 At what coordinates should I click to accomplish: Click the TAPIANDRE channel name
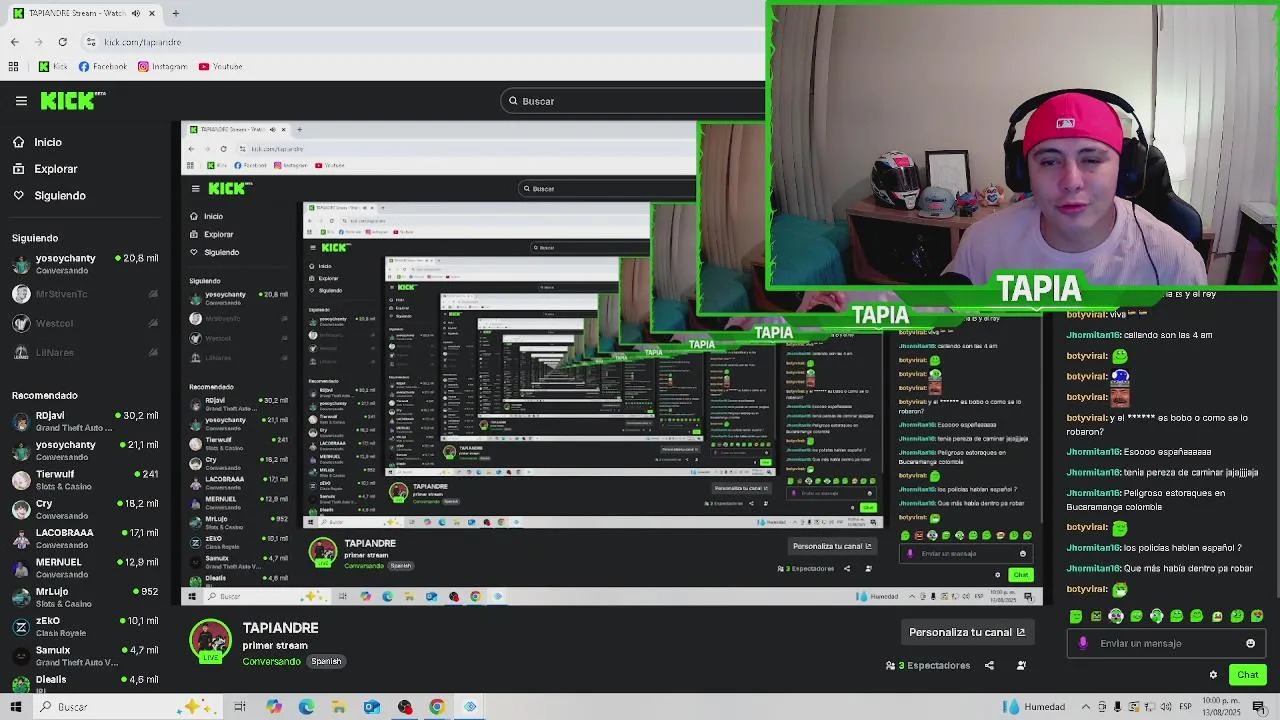pos(280,628)
